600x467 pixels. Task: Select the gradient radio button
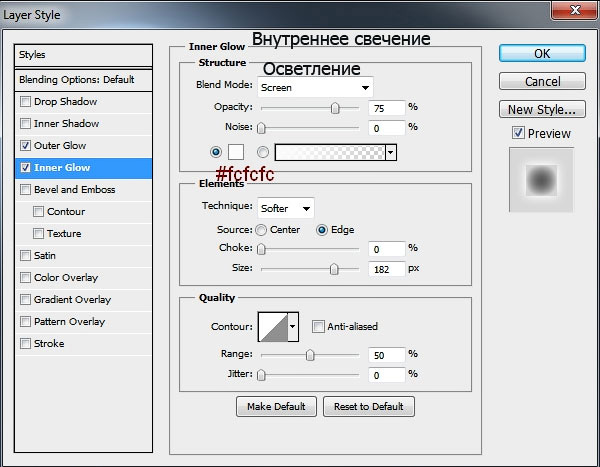pyautogui.click(x=262, y=152)
